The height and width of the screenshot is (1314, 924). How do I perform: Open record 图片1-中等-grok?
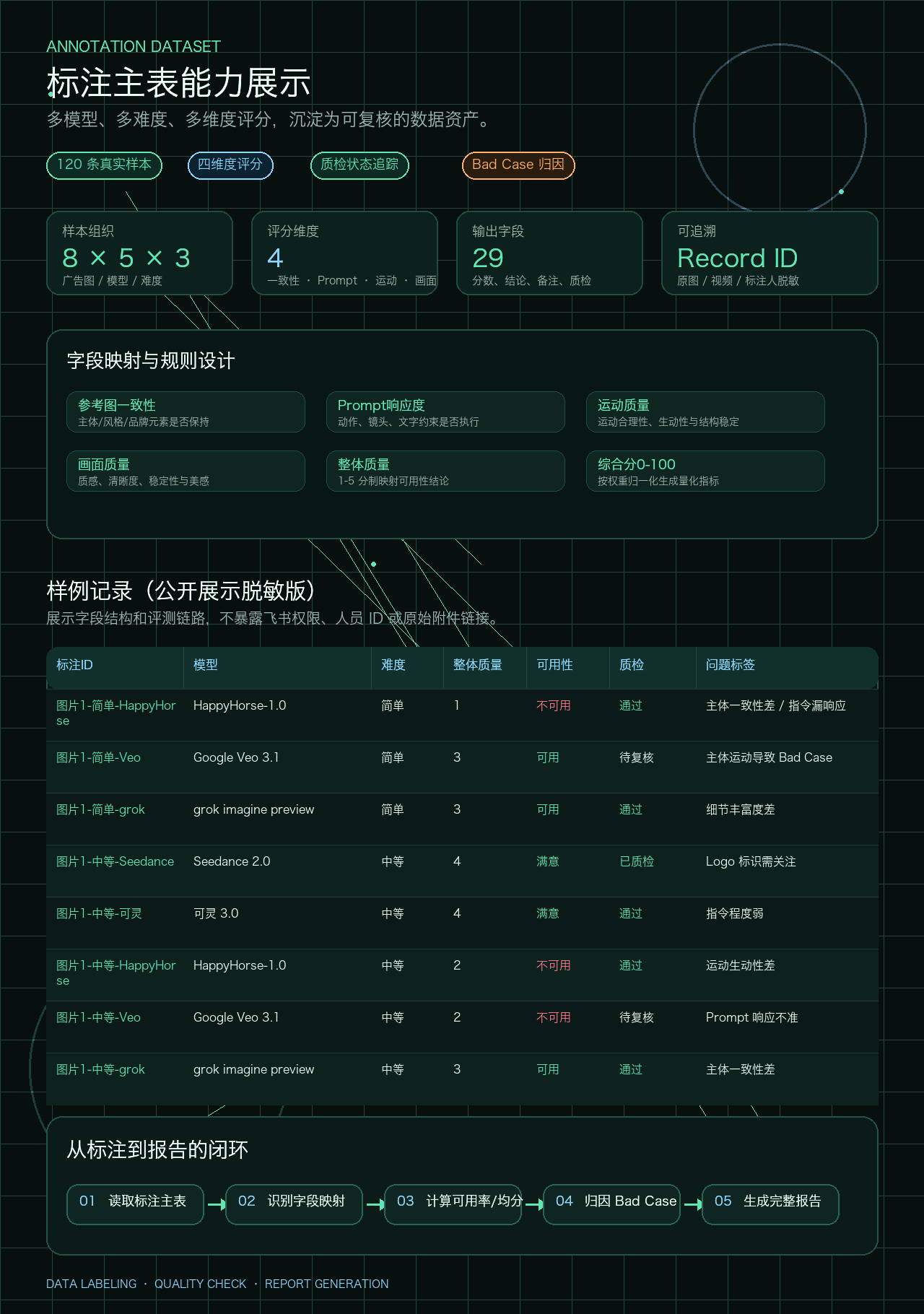[100, 1069]
